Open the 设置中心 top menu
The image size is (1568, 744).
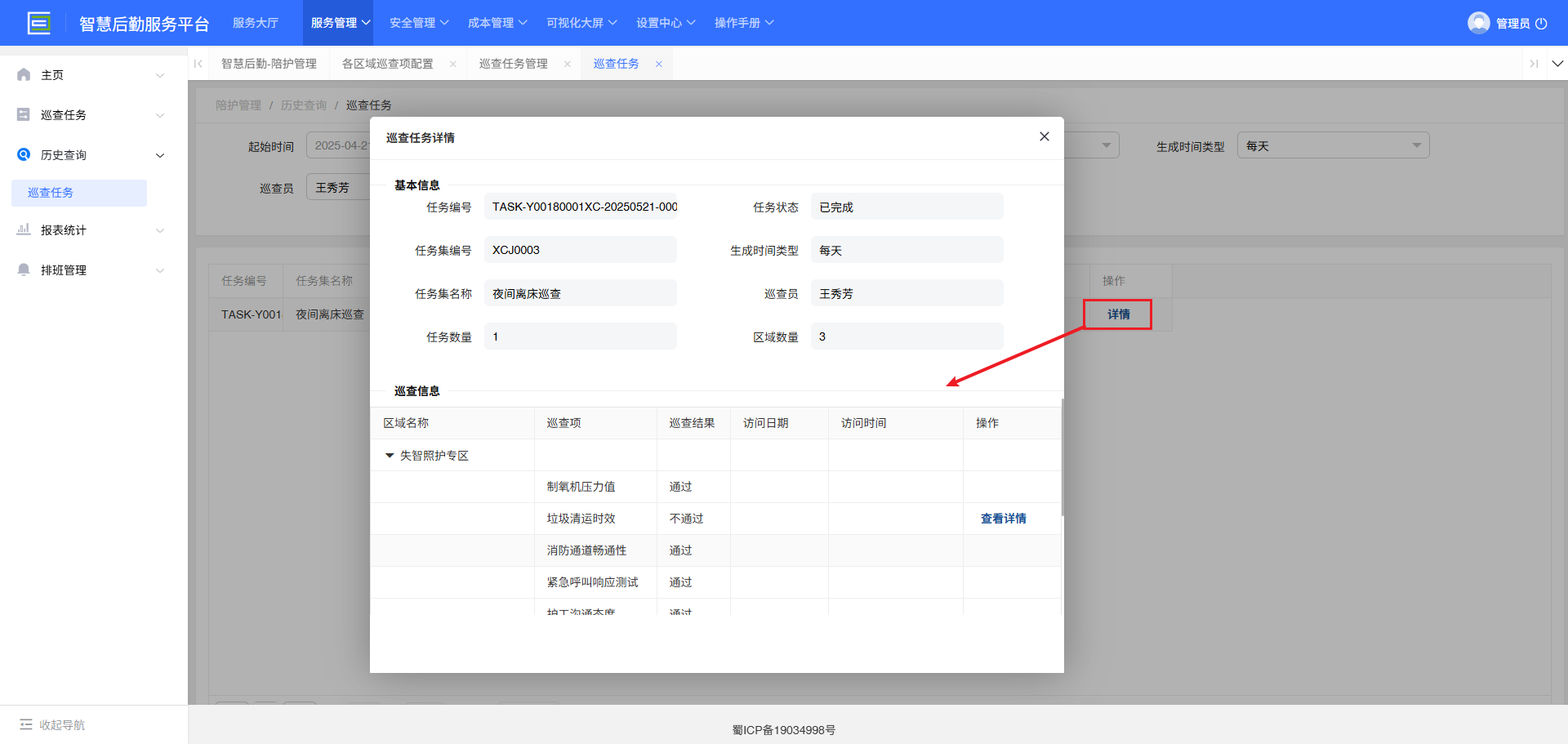pos(666,23)
